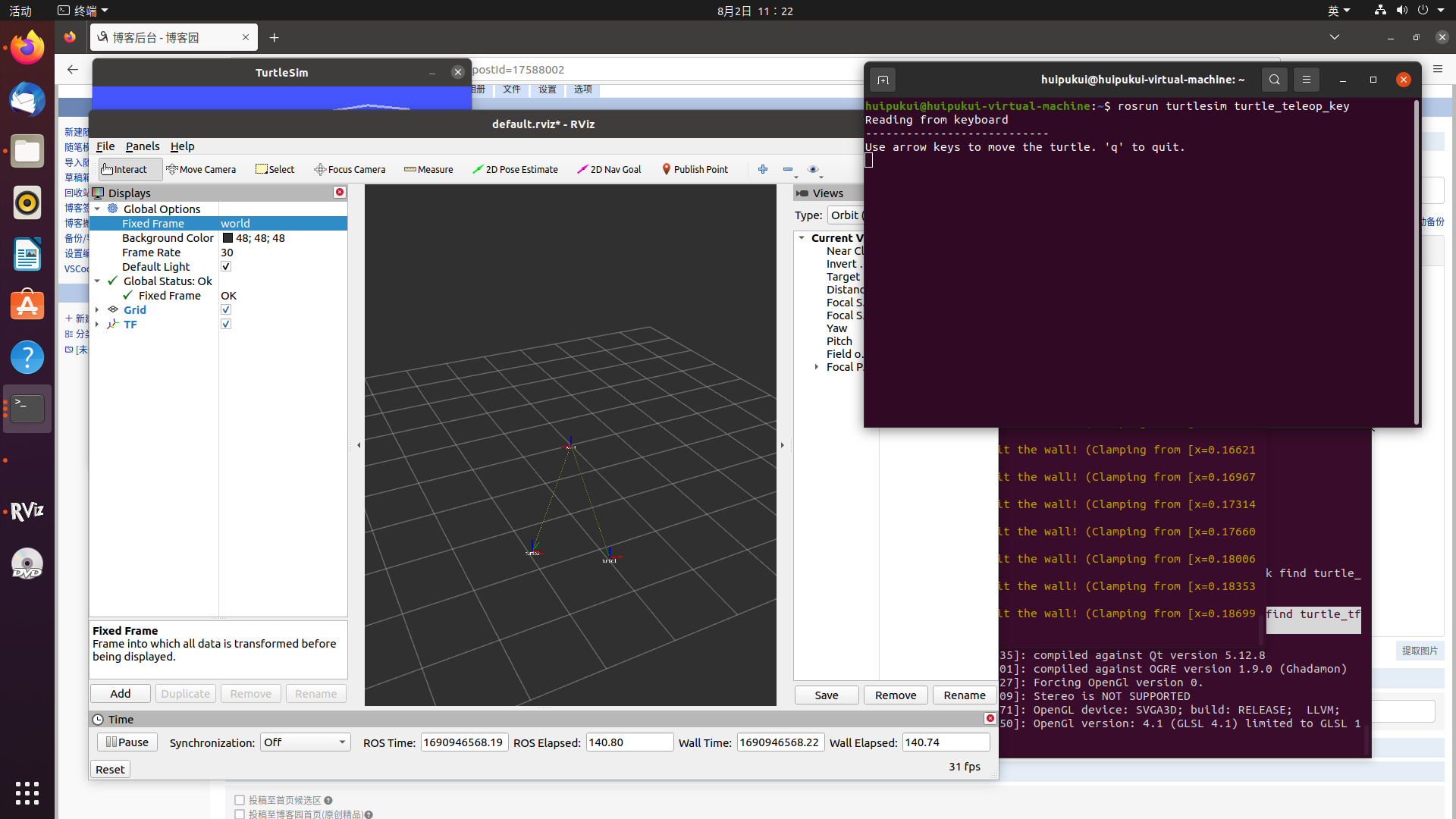Pick the Measure tool
1456x819 pixels.
(x=428, y=169)
